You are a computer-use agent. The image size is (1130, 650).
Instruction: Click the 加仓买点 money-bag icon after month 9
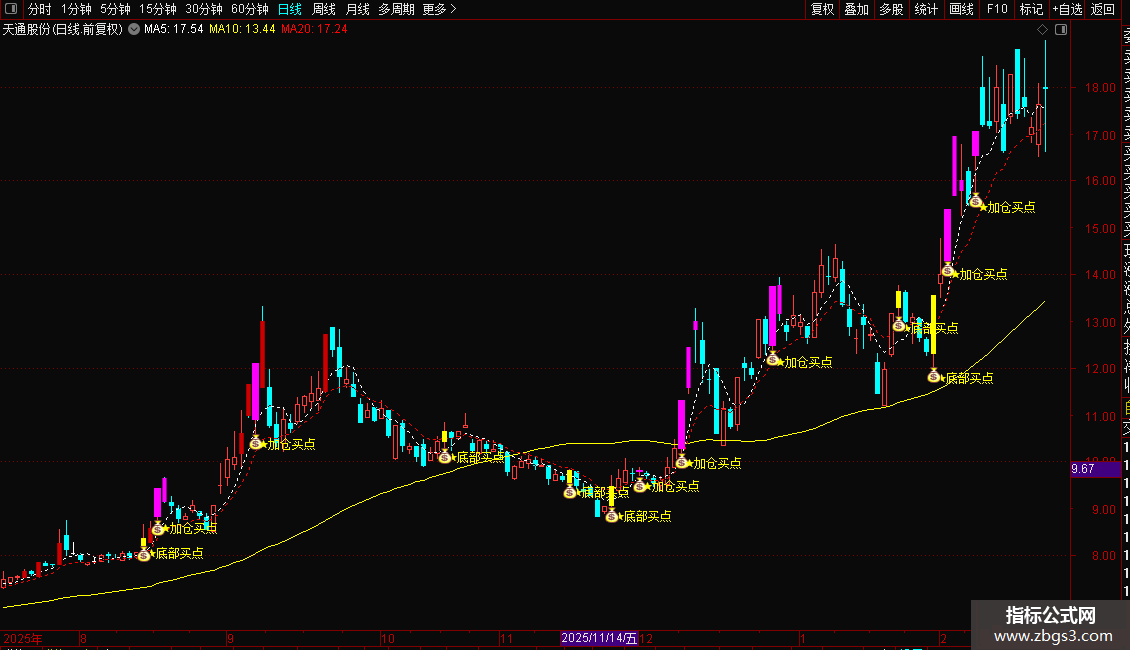click(256, 442)
